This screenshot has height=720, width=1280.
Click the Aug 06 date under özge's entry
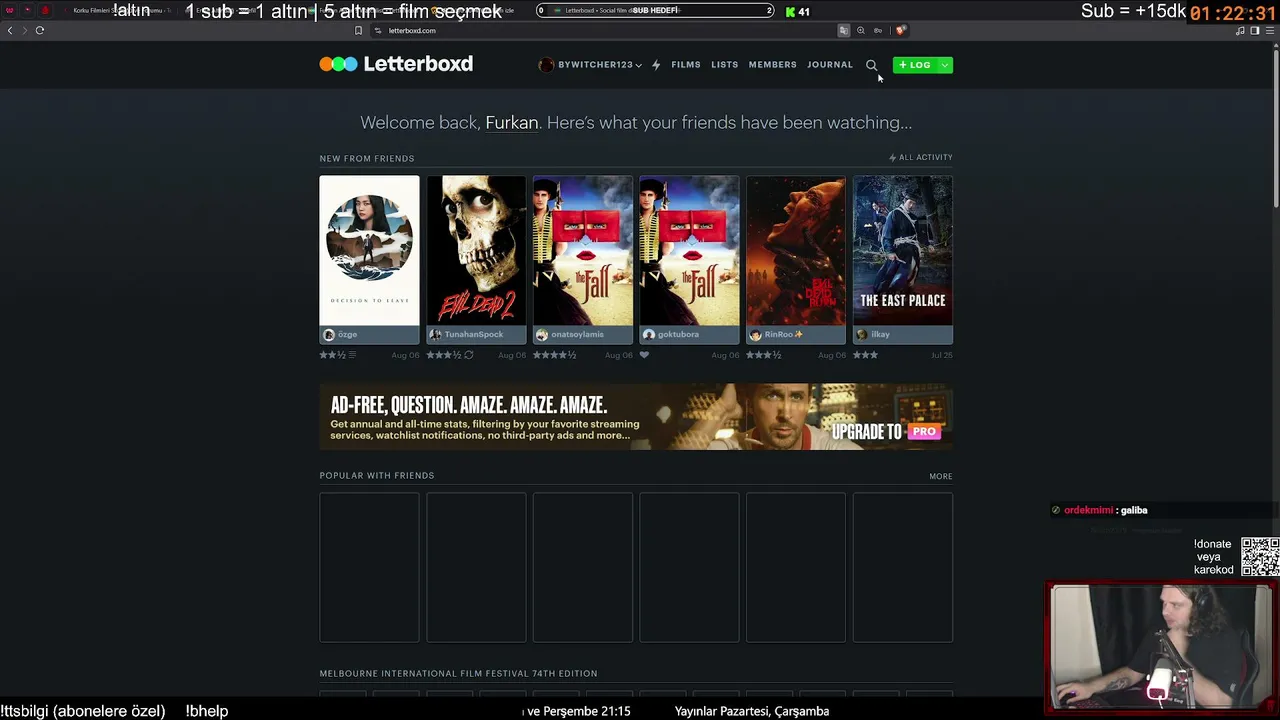(405, 355)
